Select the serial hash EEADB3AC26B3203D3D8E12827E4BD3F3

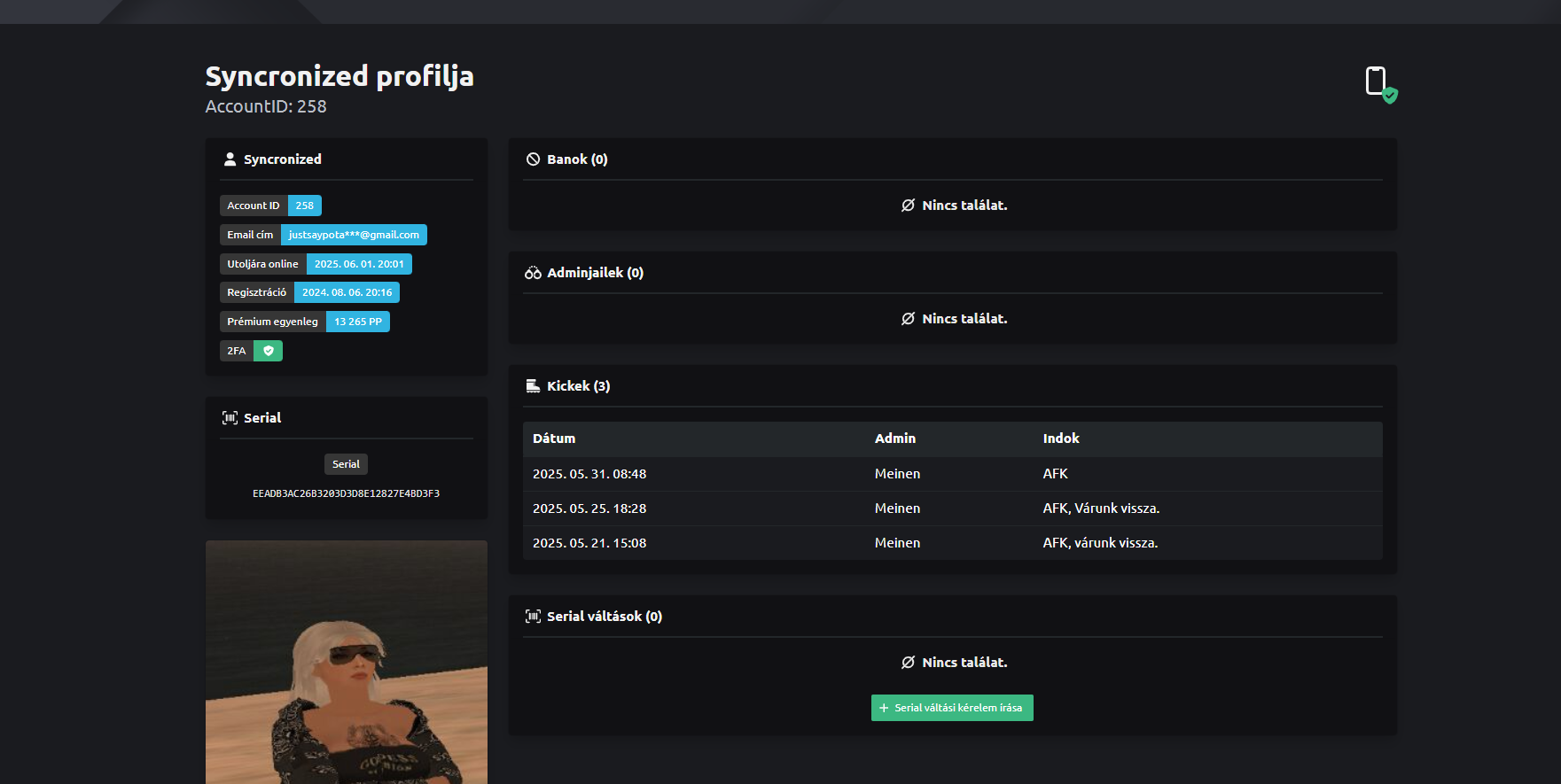tap(346, 493)
